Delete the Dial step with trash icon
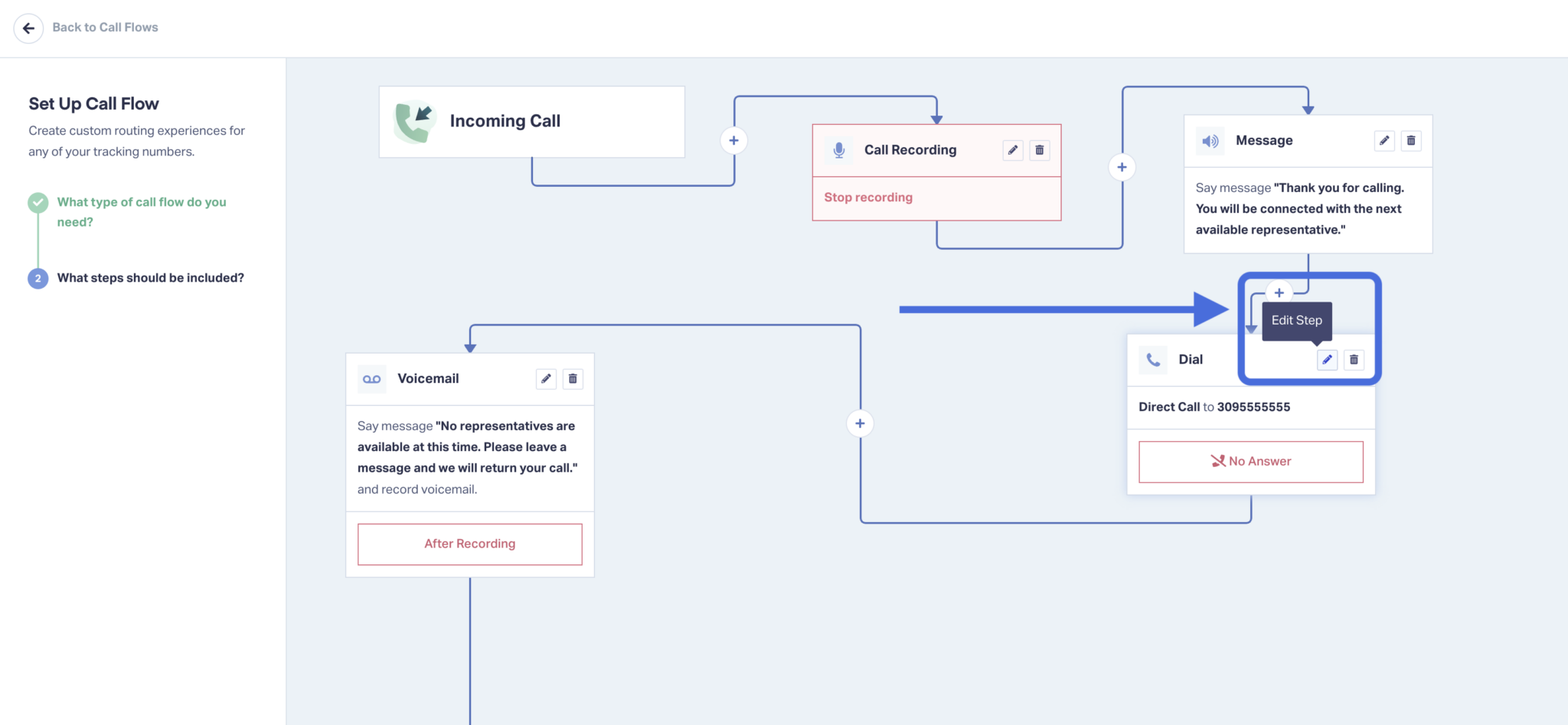This screenshot has width=1568, height=725. (x=1354, y=360)
